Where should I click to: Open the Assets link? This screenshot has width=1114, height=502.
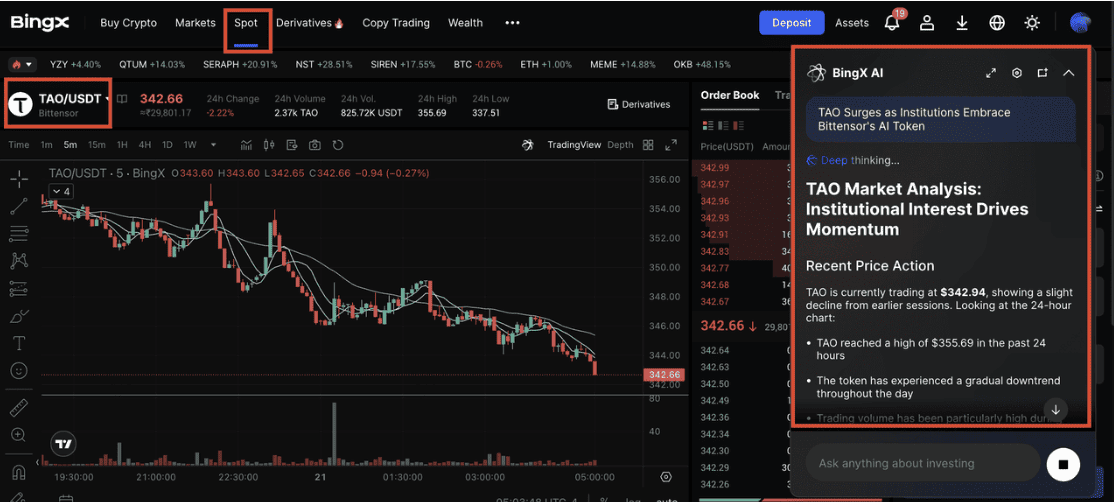tap(852, 22)
